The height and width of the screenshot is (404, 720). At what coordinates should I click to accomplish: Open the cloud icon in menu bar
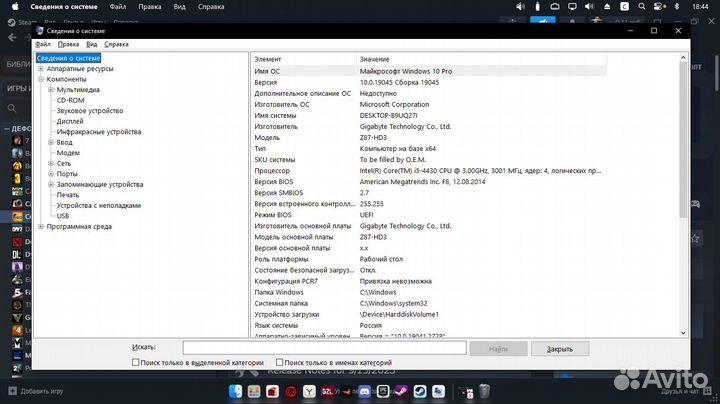point(555,6)
